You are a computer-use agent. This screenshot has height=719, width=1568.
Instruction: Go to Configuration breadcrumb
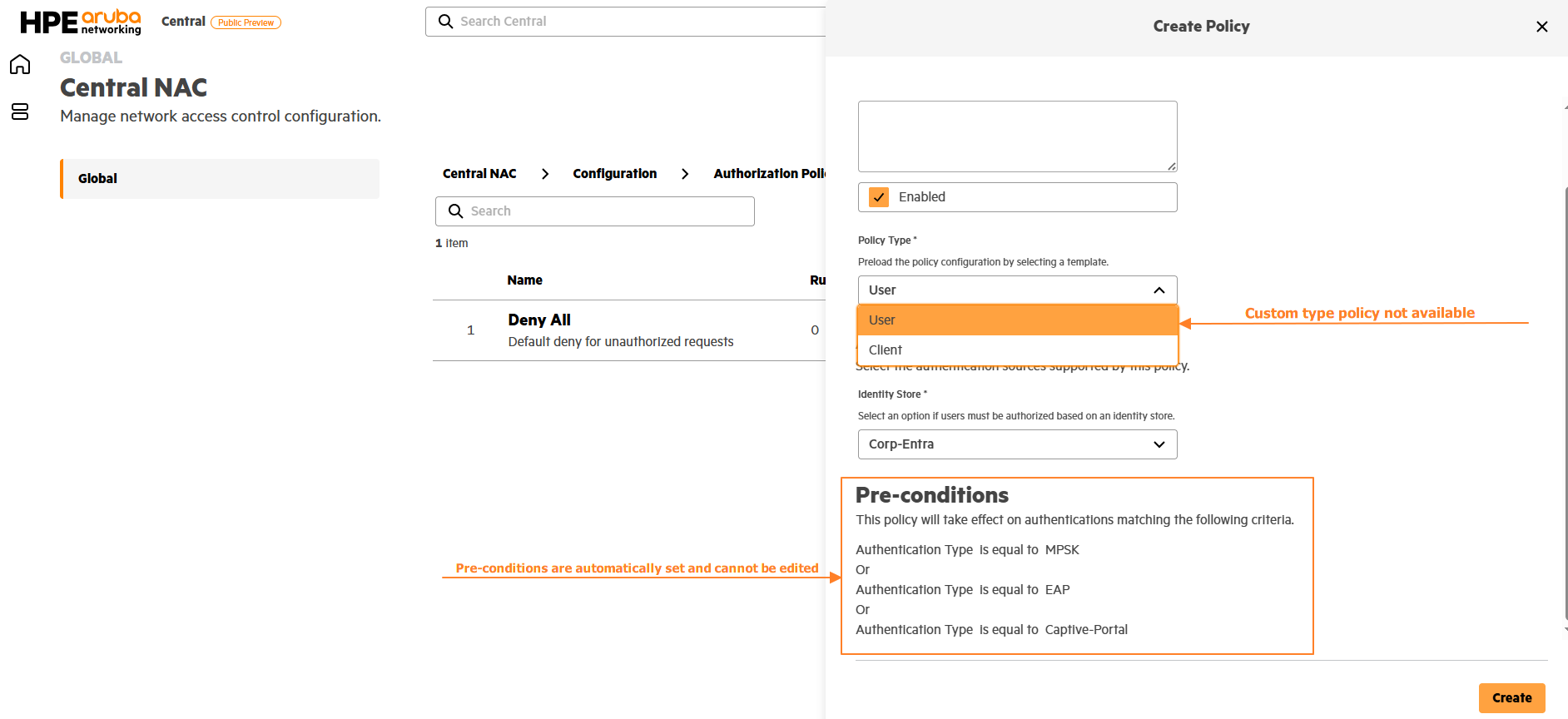[x=615, y=174]
